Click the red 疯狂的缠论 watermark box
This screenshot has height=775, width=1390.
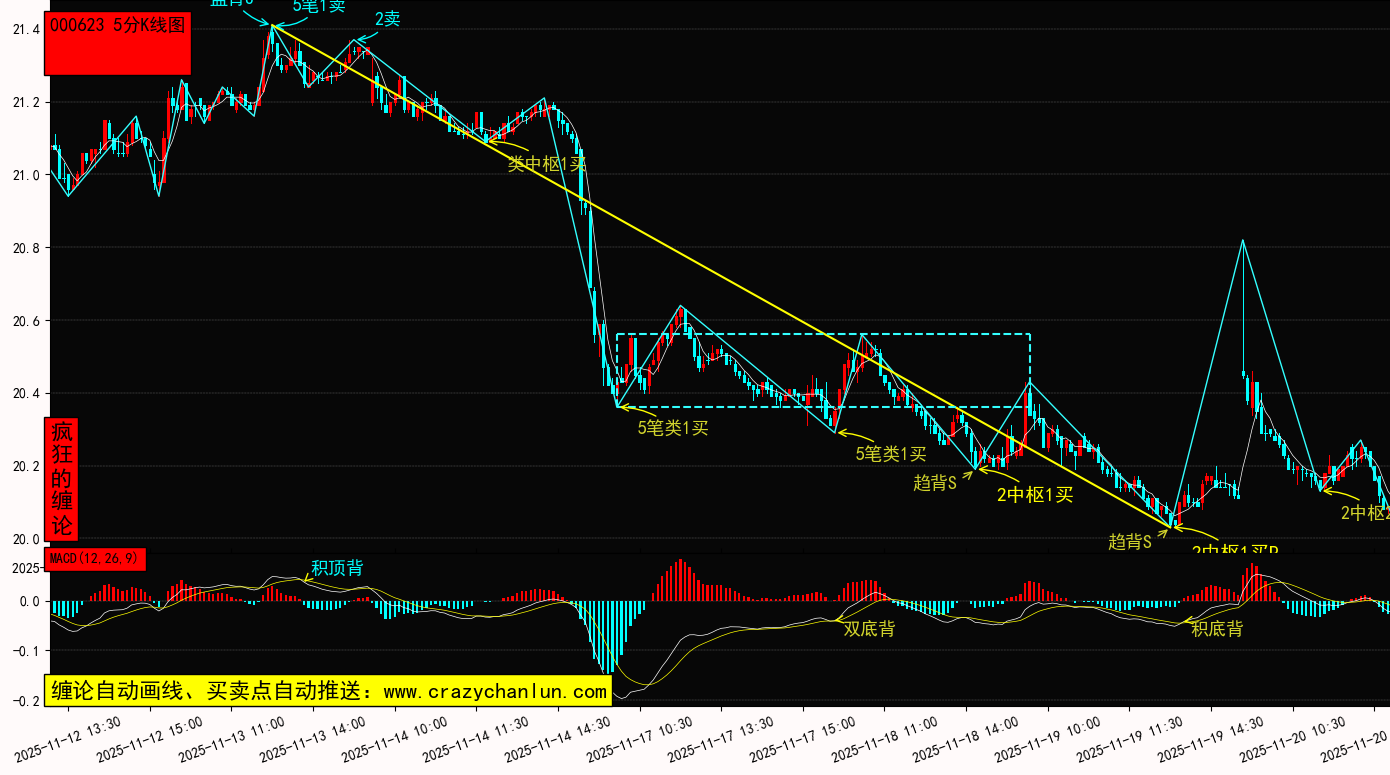[x=62, y=479]
